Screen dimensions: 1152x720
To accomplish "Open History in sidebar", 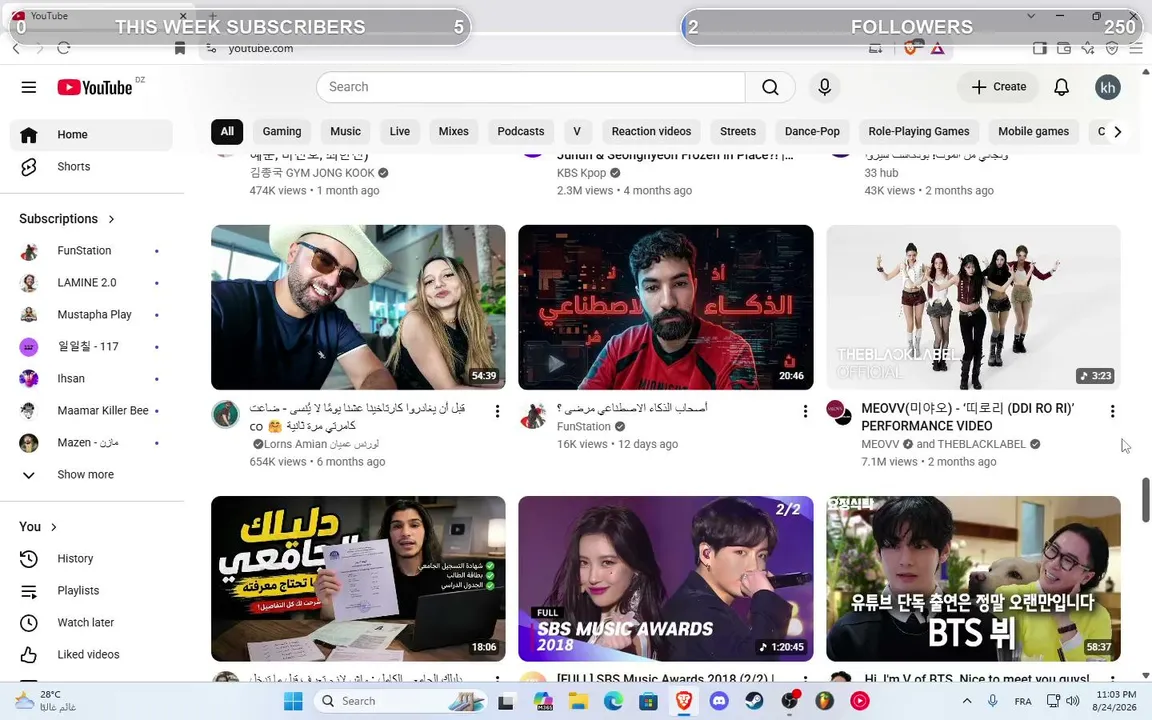I will pos(91,558).
